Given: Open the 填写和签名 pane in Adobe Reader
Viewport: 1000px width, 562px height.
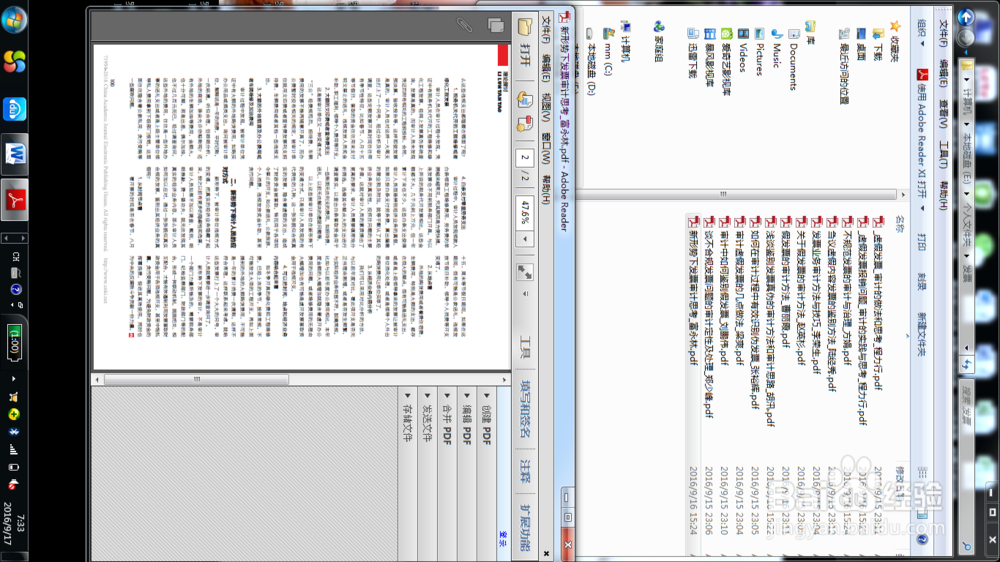Looking at the screenshot, I should pyautogui.click(x=525, y=409).
